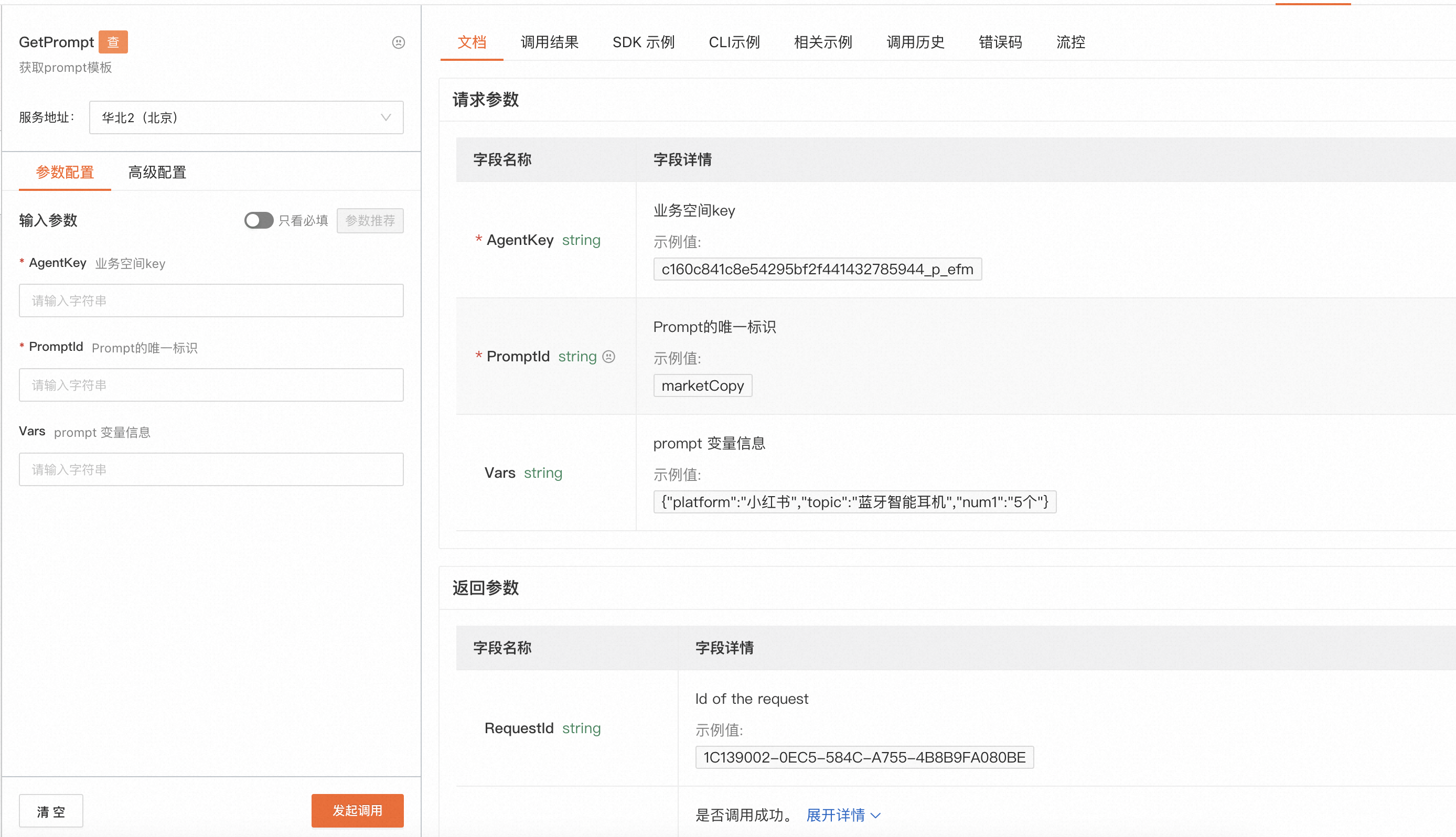The image size is (1456, 837).
Task: Click the 参数推荐 button
Action: tap(370, 220)
